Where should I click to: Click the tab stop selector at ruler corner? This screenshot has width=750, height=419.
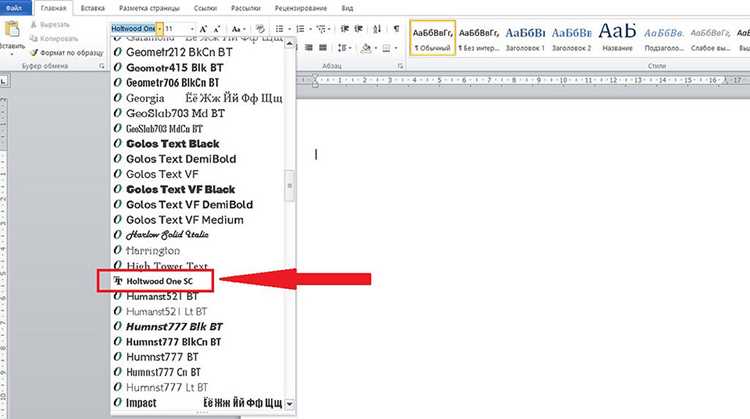[x=4, y=82]
